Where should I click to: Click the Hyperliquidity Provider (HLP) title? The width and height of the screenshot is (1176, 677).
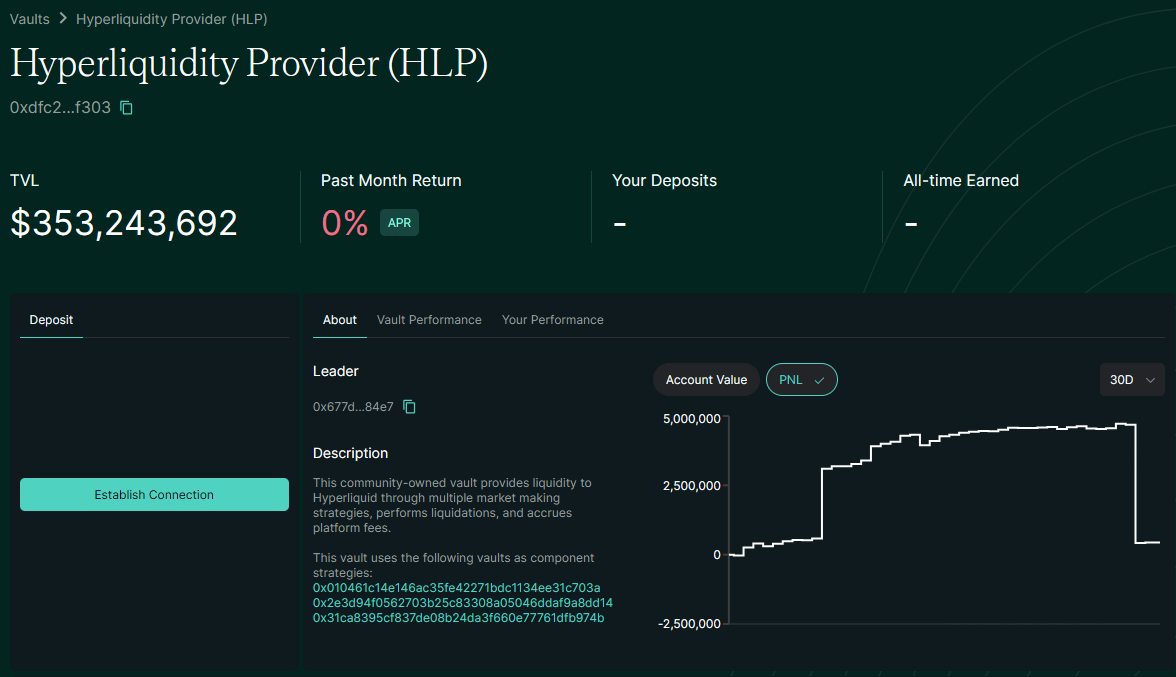[x=249, y=63]
